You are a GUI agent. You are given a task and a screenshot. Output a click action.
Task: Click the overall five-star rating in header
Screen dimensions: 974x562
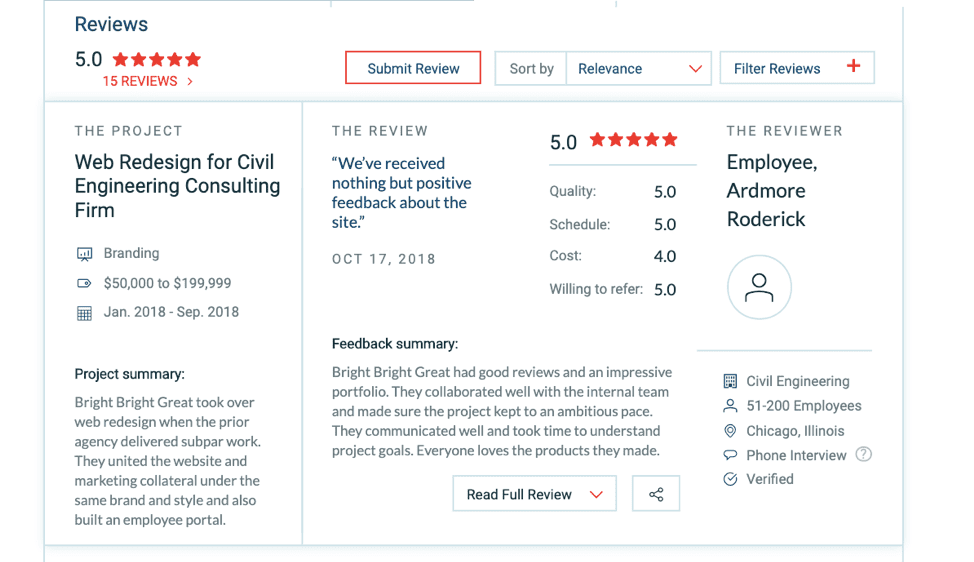pyautogui.click(x=157, y=60)
